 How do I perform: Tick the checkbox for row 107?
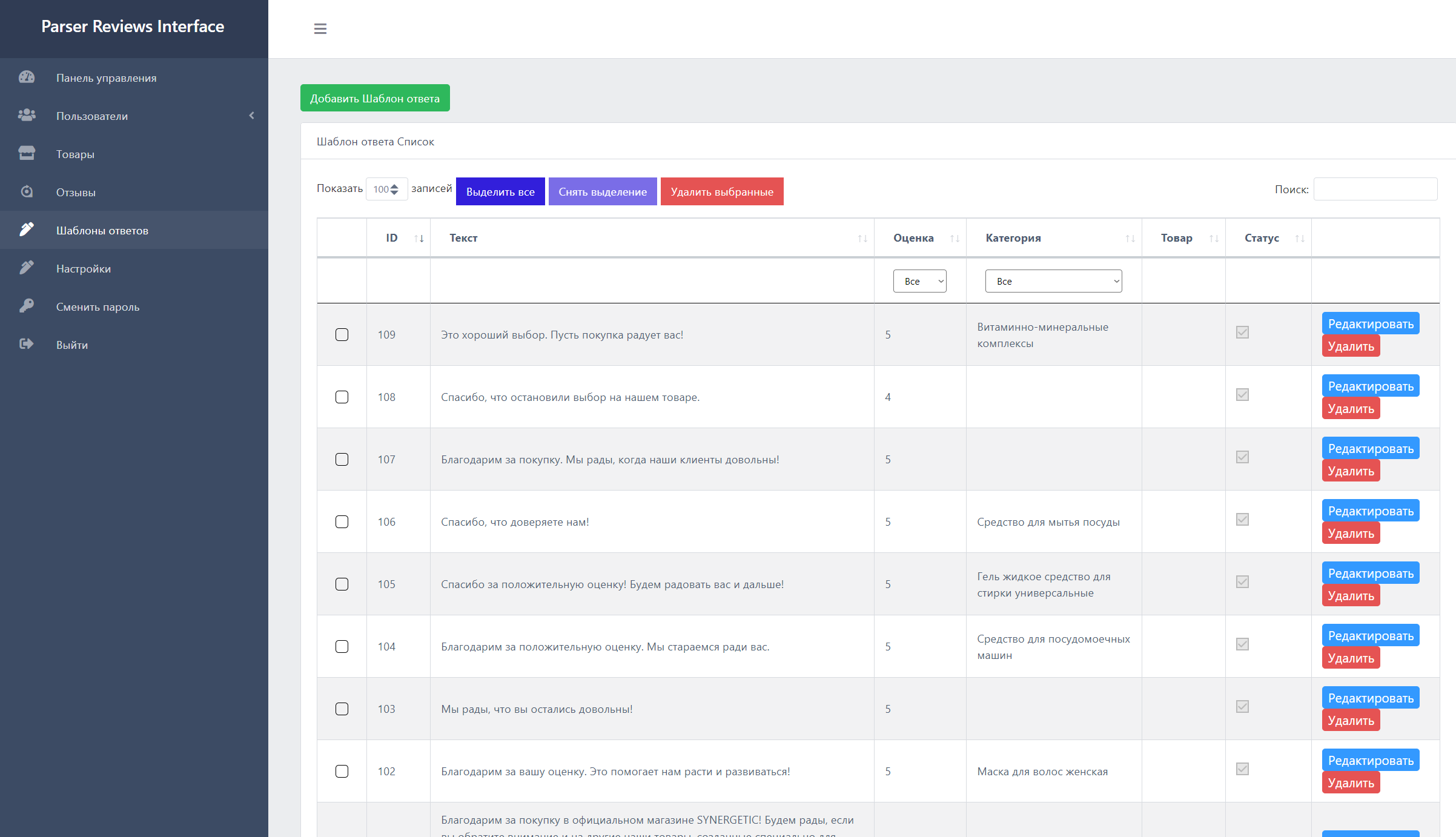tap(342, 460)
